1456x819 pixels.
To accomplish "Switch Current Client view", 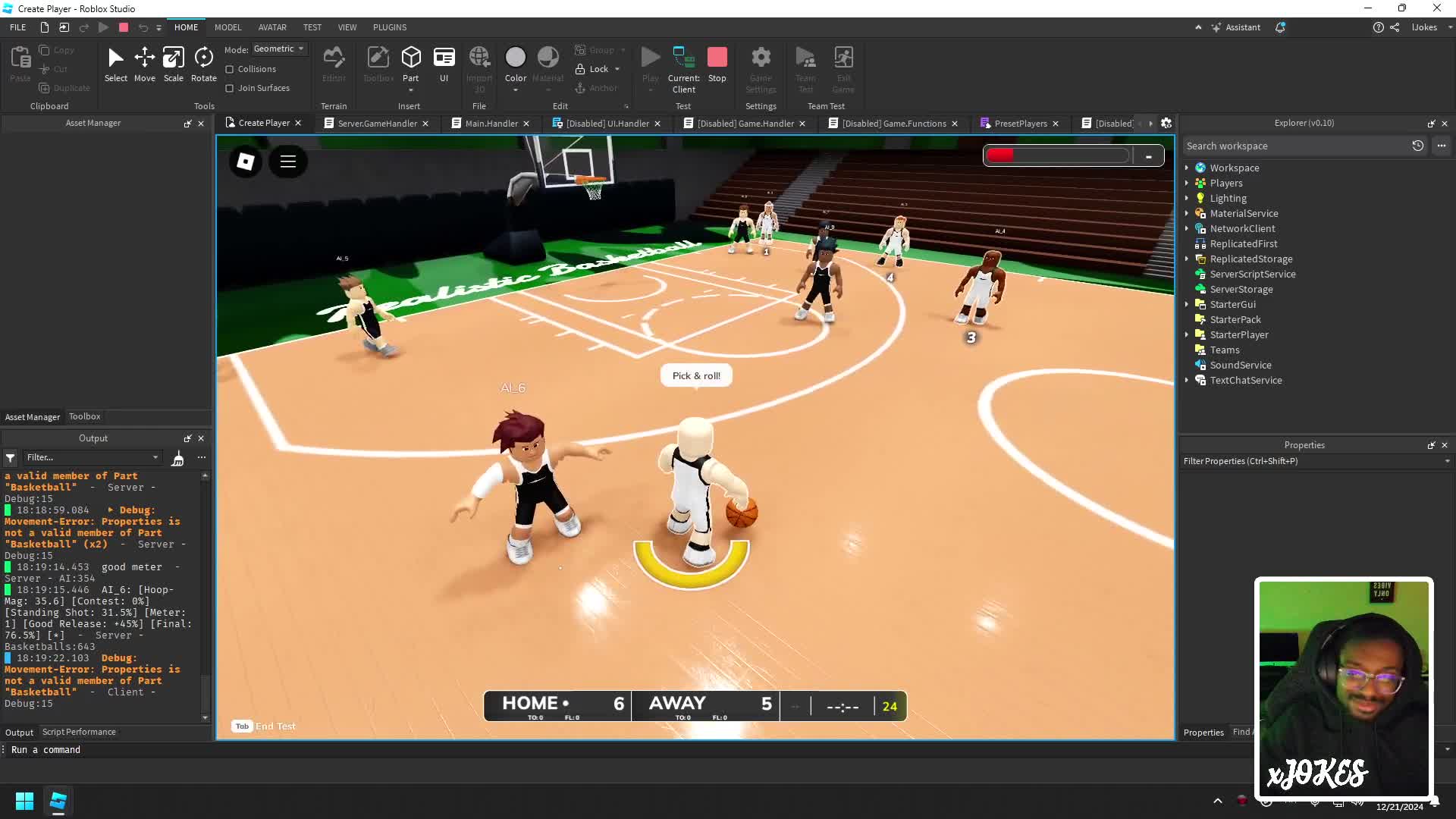I will 683,70.
